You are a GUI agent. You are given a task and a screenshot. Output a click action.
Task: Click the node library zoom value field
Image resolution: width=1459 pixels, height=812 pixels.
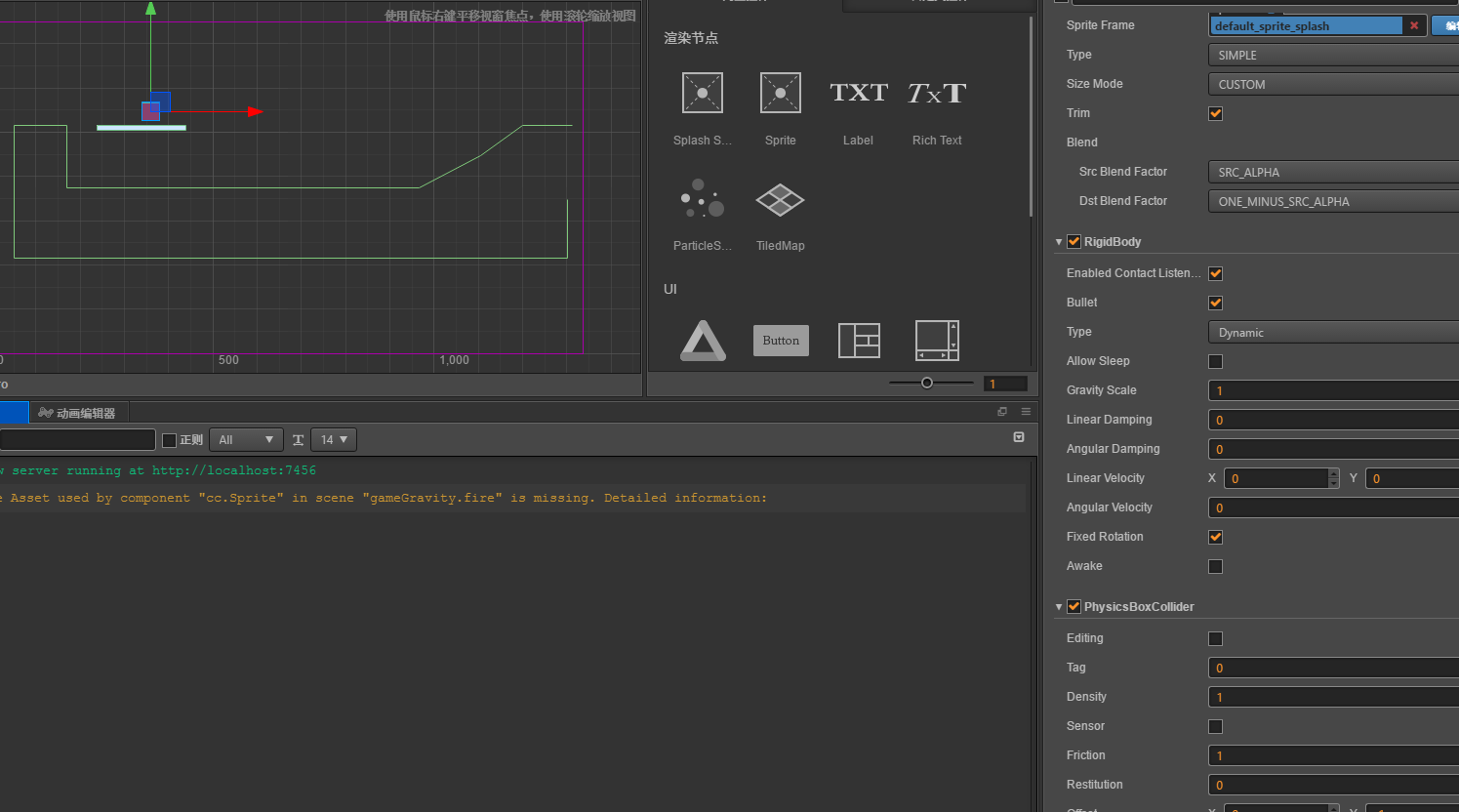click(x=1005, y=384)
